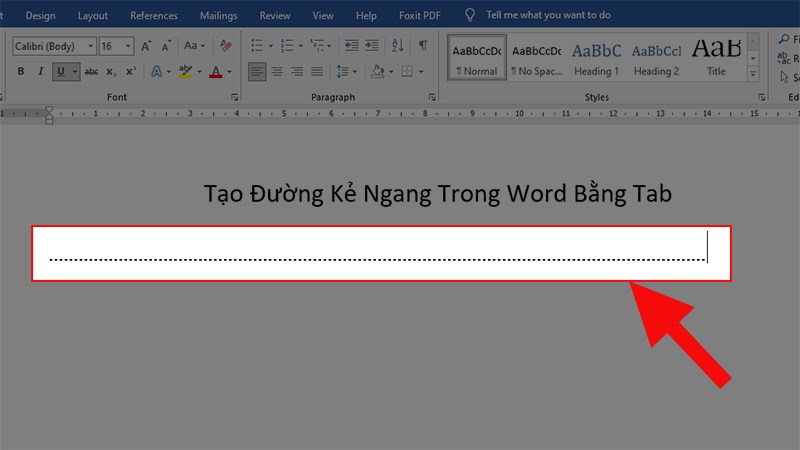Apply the No Spacing style
This screenshot has width=800, height=450.
click(537, 58)
